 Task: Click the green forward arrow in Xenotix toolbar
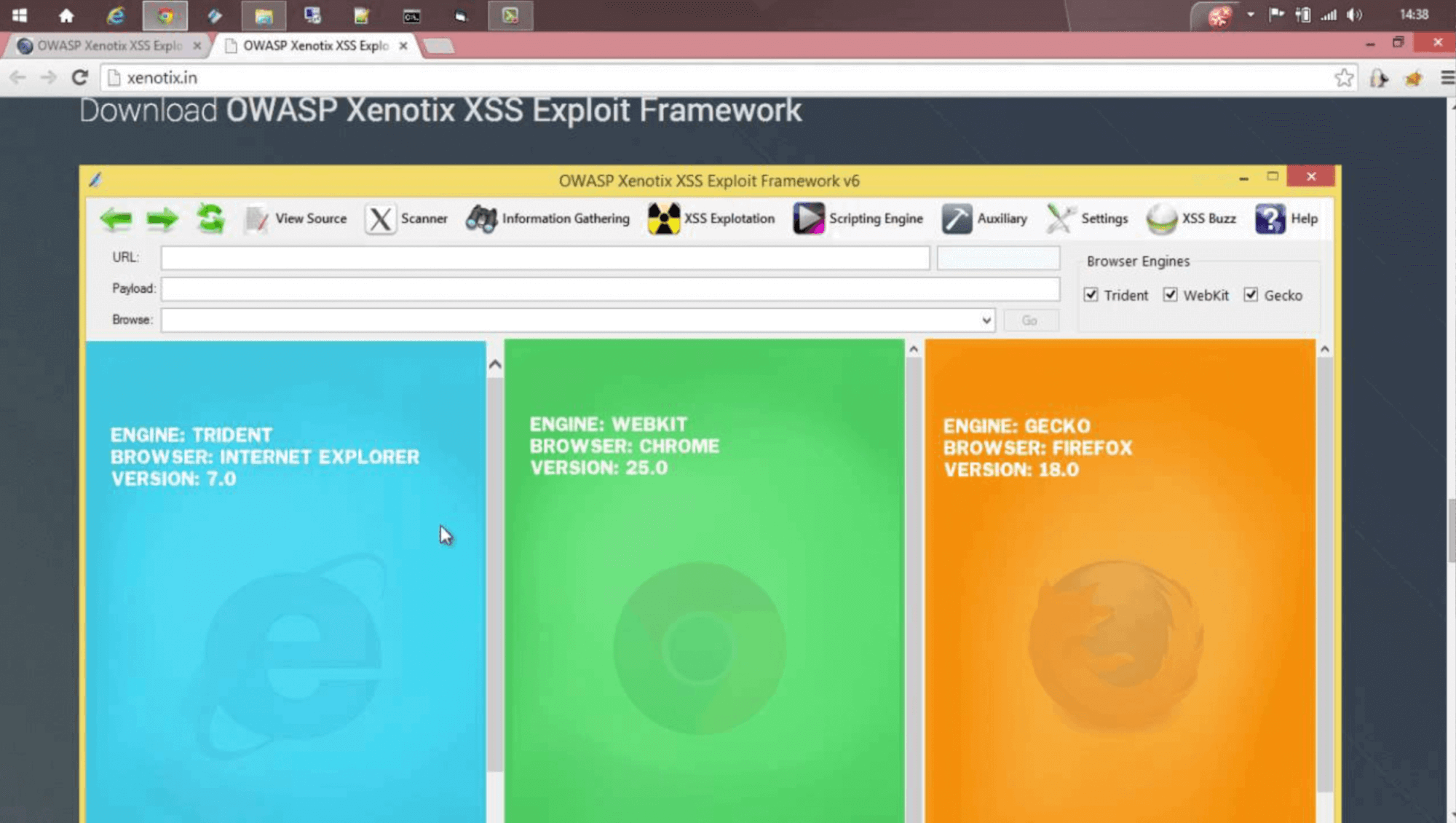(x=162, y=218)
